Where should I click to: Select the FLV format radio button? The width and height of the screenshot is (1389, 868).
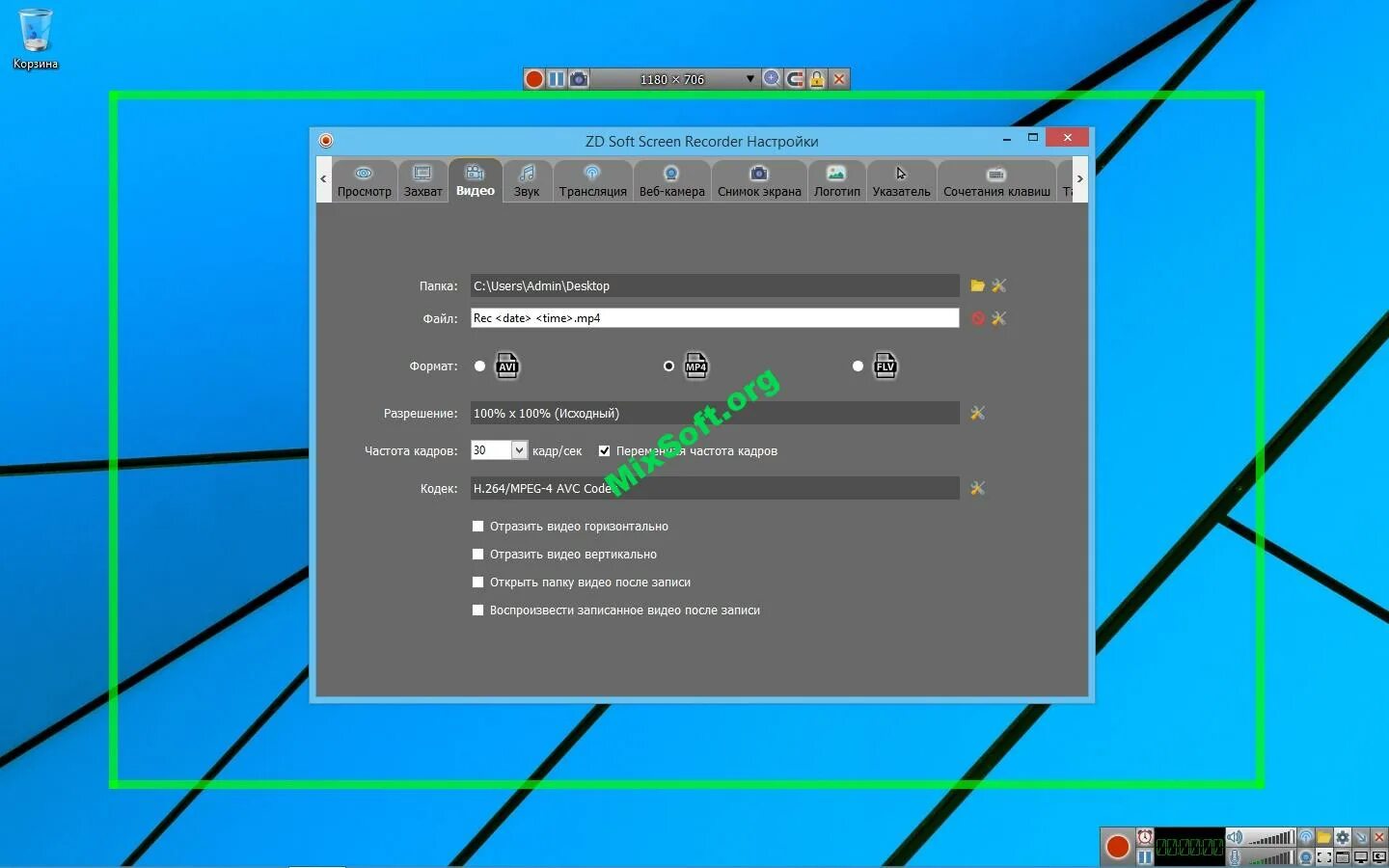(858, 366)
